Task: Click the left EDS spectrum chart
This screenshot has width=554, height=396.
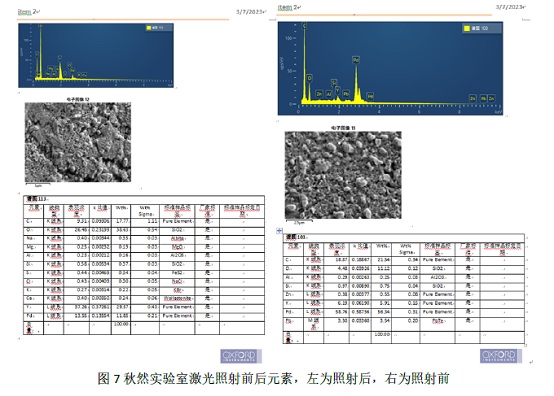Action: click(96, 55)
